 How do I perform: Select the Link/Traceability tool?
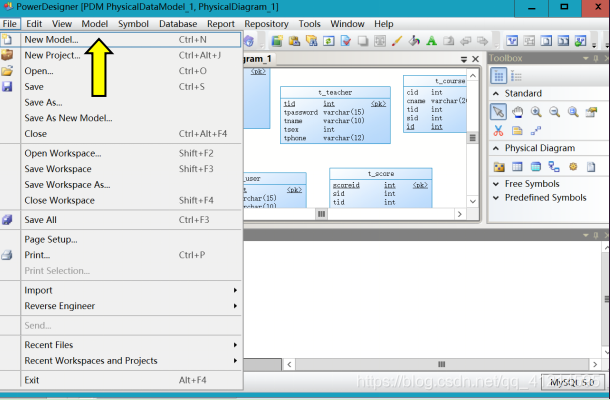[536, 130]
